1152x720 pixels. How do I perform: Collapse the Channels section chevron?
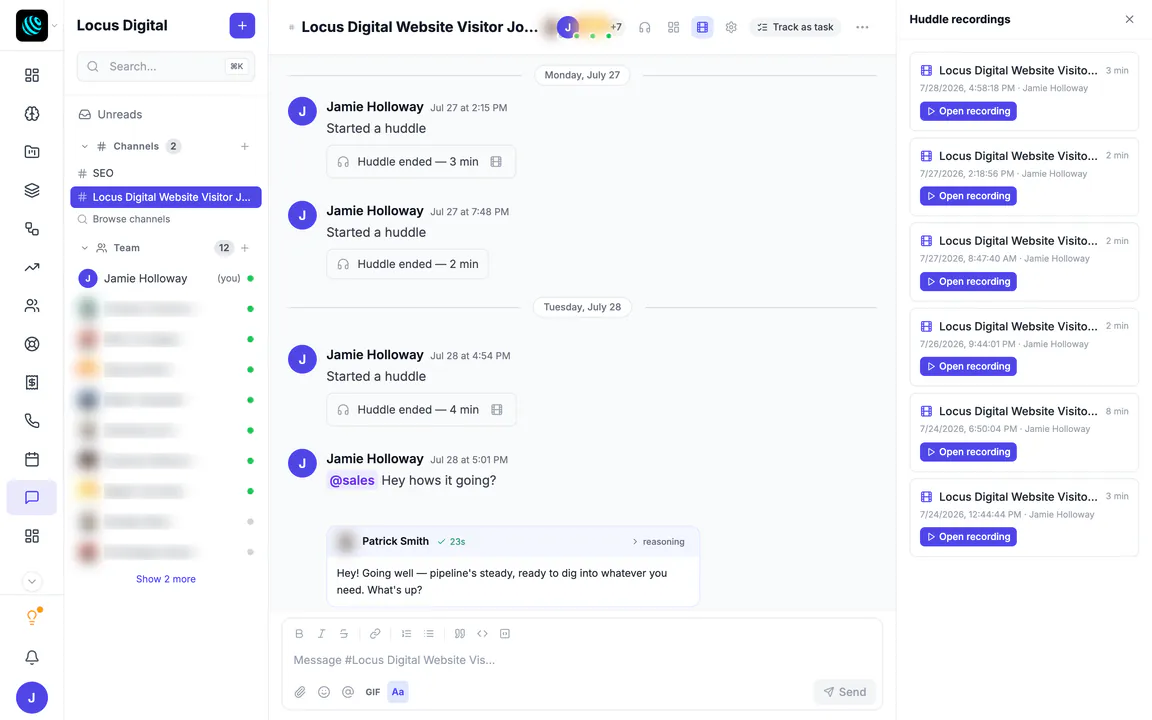[84, 146]
